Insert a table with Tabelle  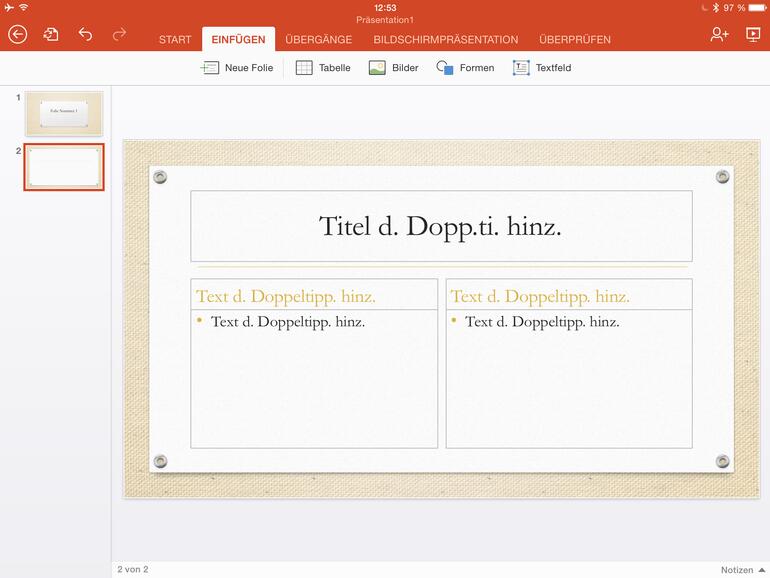click(x=323, y=68)
